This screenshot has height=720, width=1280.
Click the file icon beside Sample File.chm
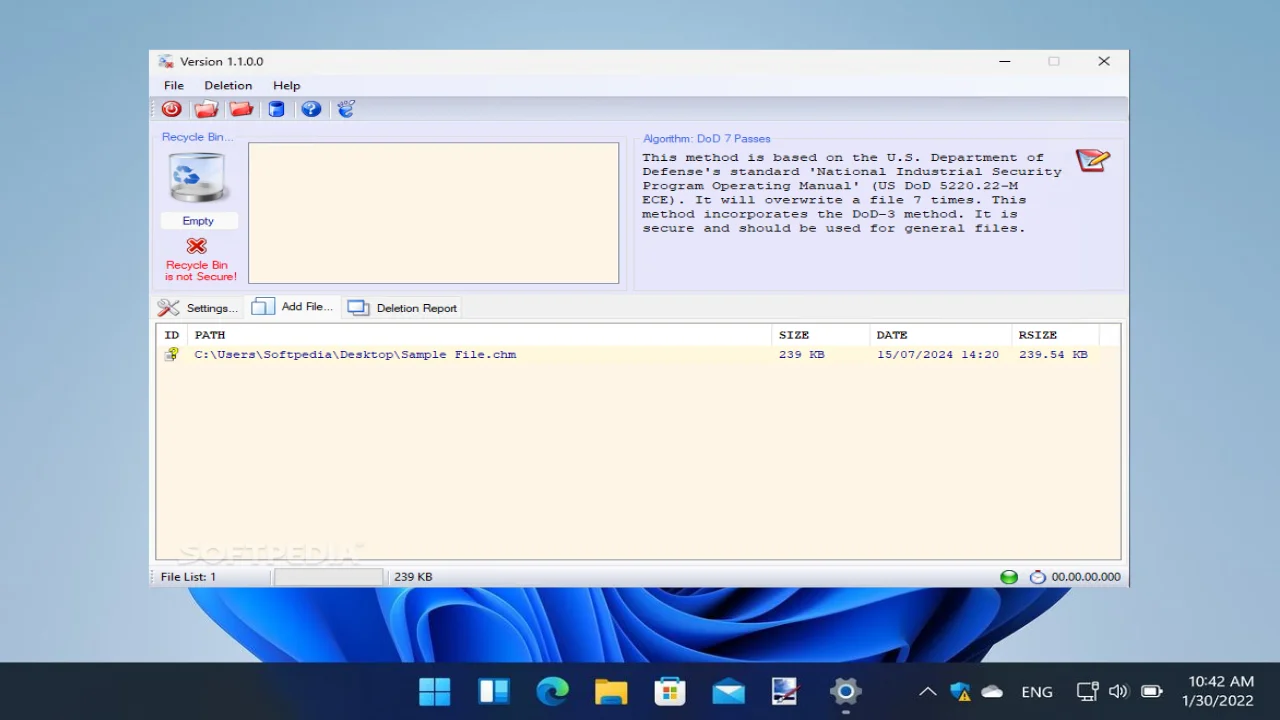172,354
